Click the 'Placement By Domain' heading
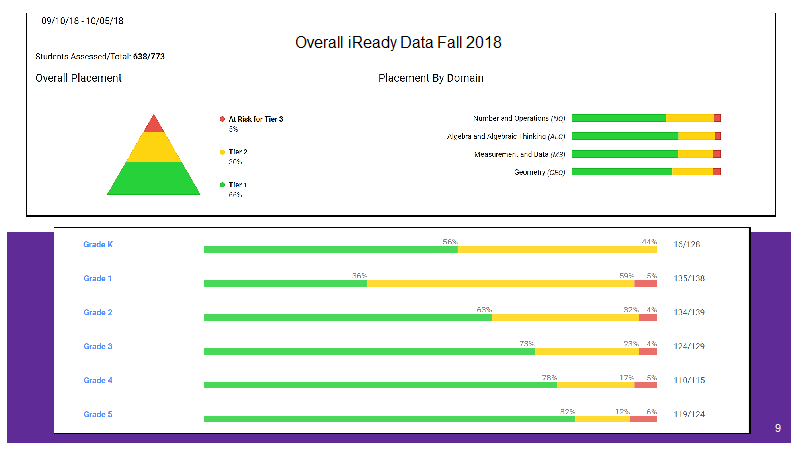This screenshot has height=450, width=800. click(x=431, y=78)
